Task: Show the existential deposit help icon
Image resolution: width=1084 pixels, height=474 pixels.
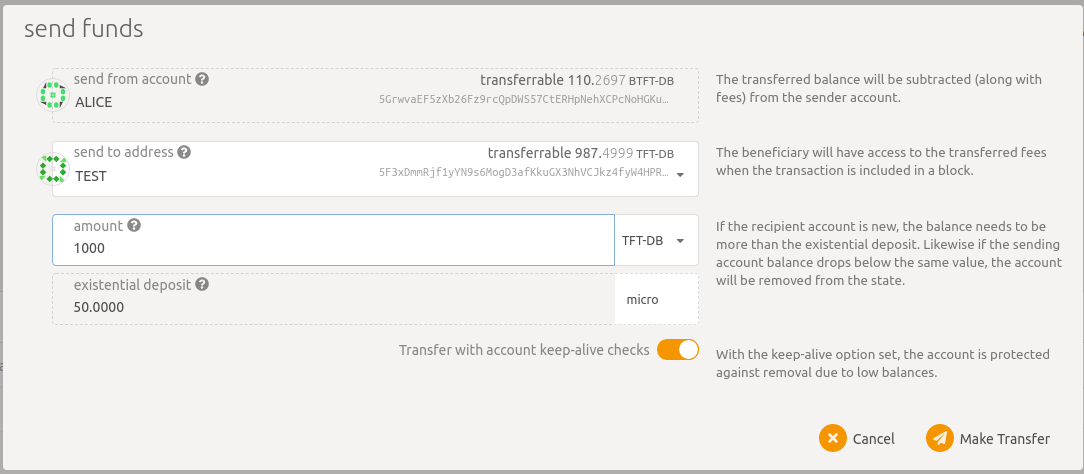Action: pyautogui.click(x=202, y=285)
